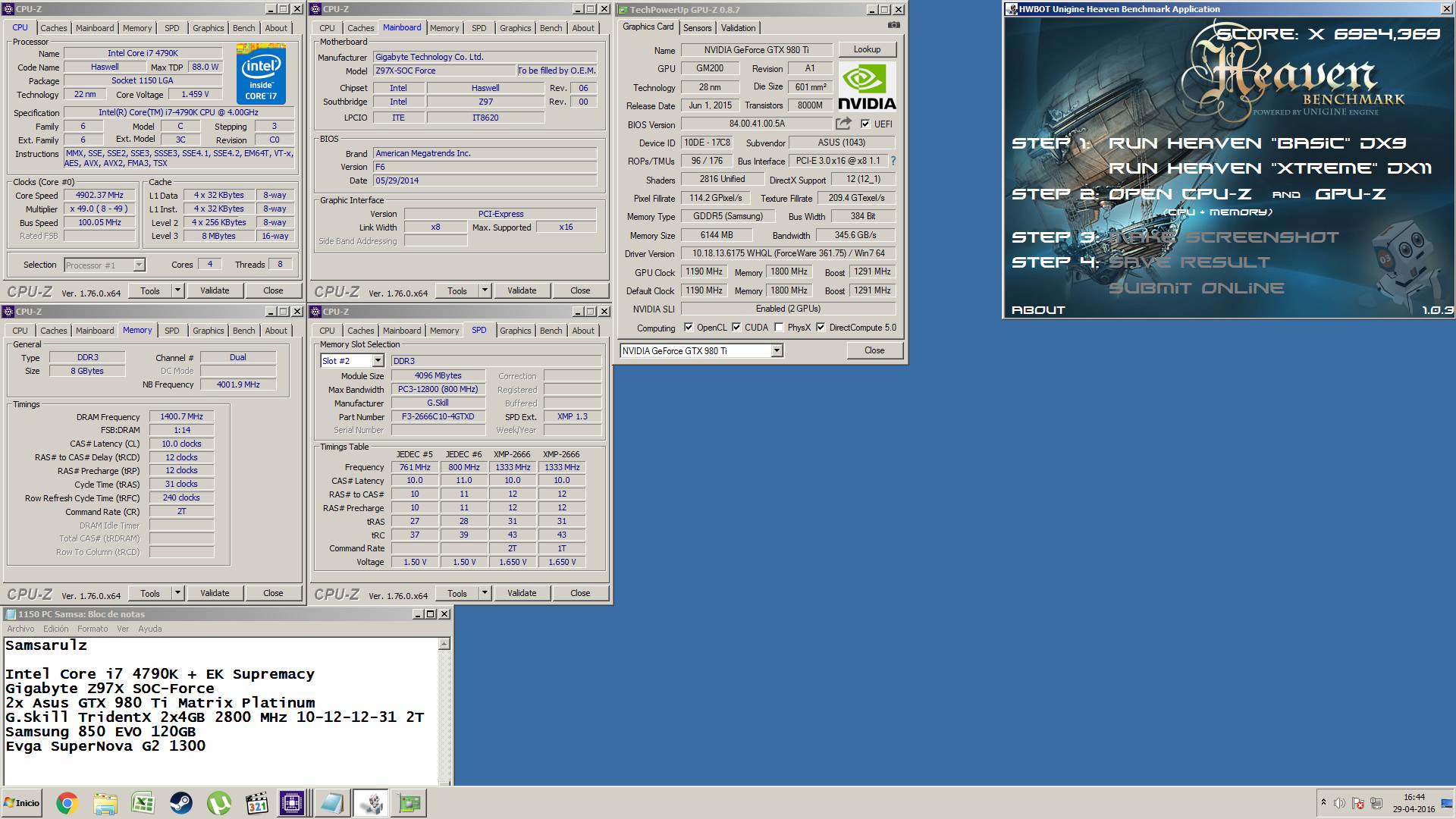Switch to Heaven Benchmark taskbar icon
Screen dimensions: 1456x819
tap(371, 803)
